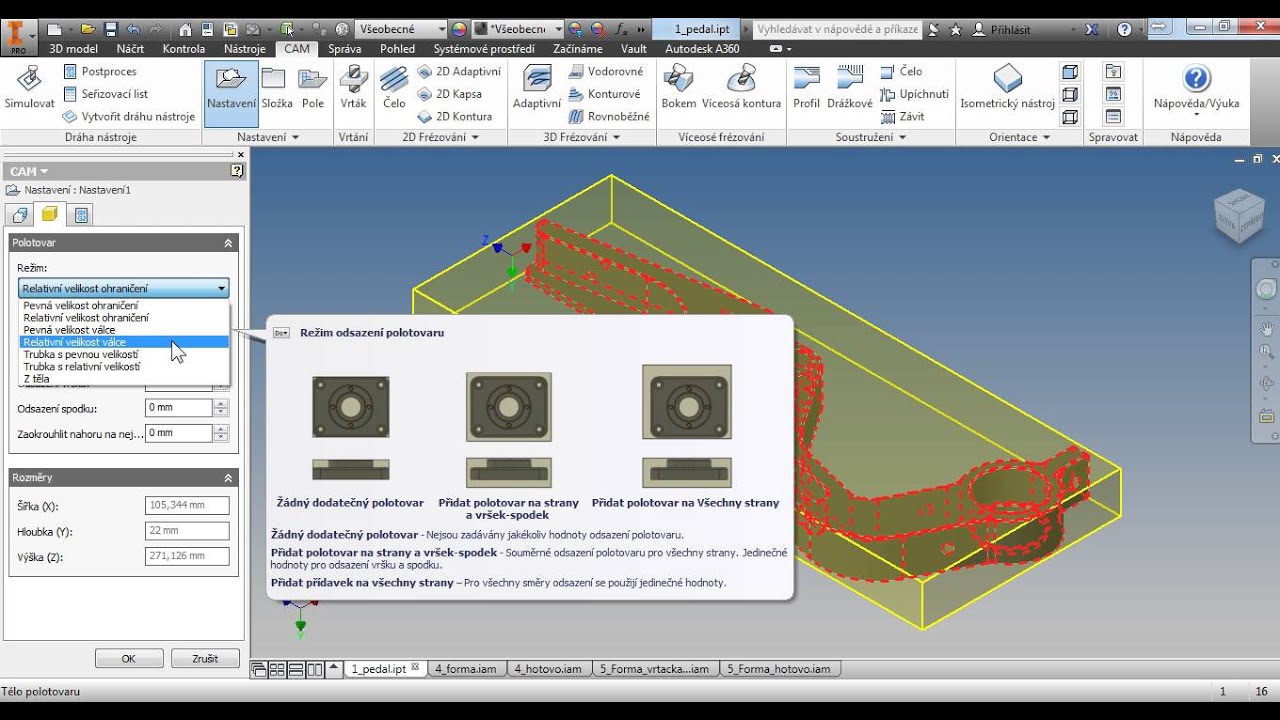Choose 2D Kontura operation
Viewport: 1280px width, 720px height.
[455, 116]
